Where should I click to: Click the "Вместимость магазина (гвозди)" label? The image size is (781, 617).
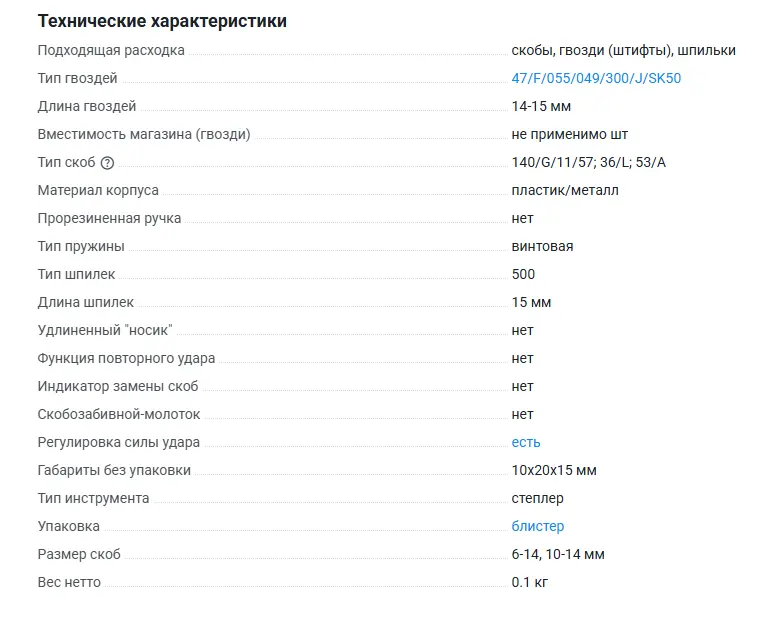coord(144,134)
